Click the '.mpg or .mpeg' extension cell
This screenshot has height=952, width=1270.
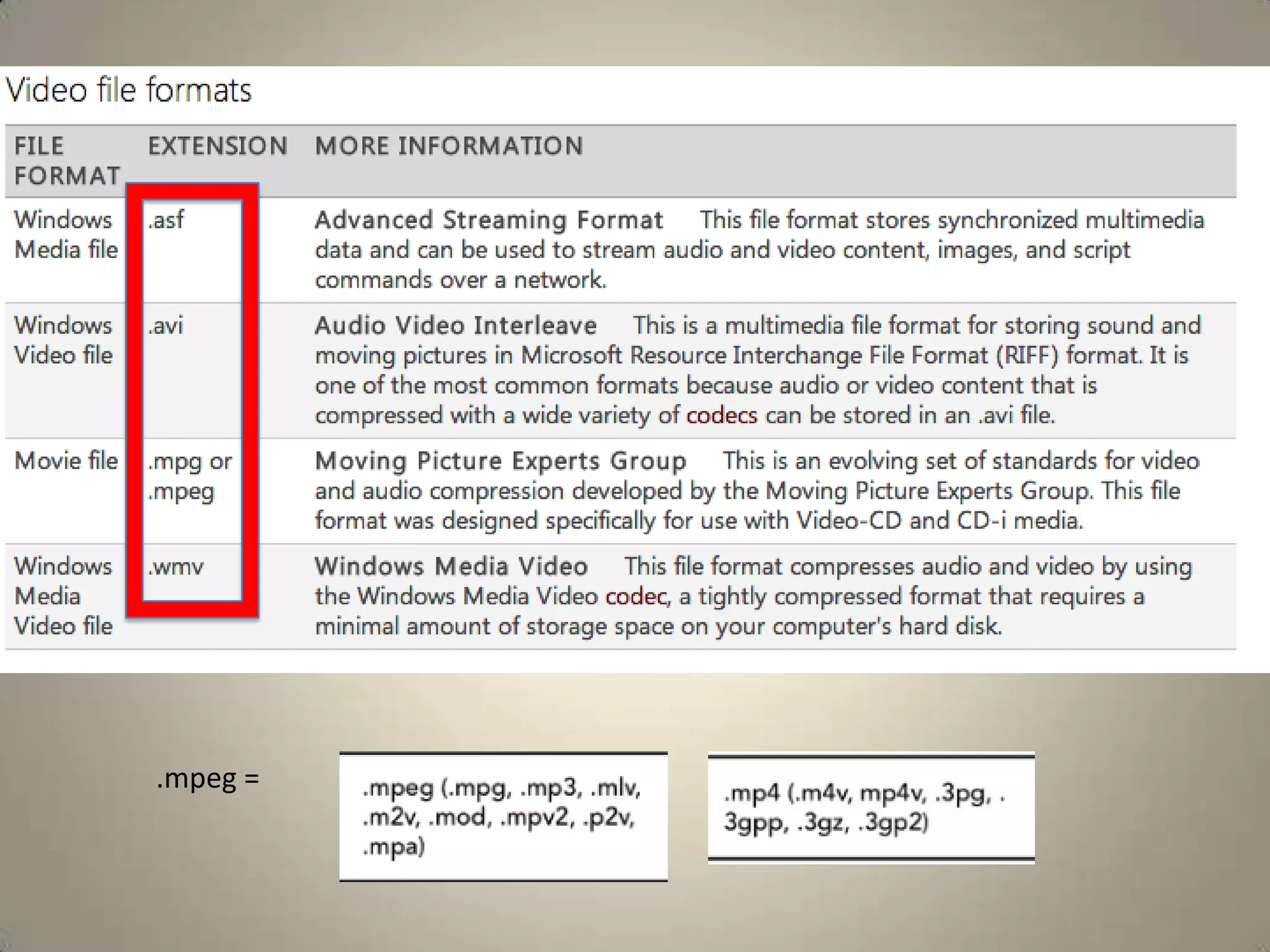point(190,476)
